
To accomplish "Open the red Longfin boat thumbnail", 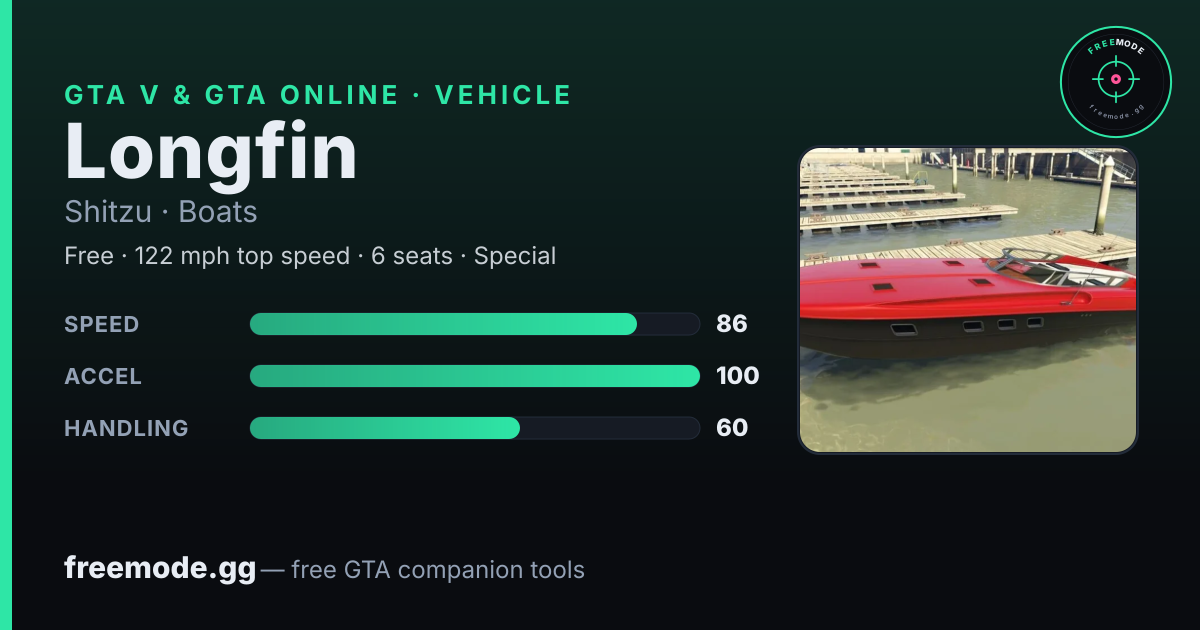I will 968,300.
